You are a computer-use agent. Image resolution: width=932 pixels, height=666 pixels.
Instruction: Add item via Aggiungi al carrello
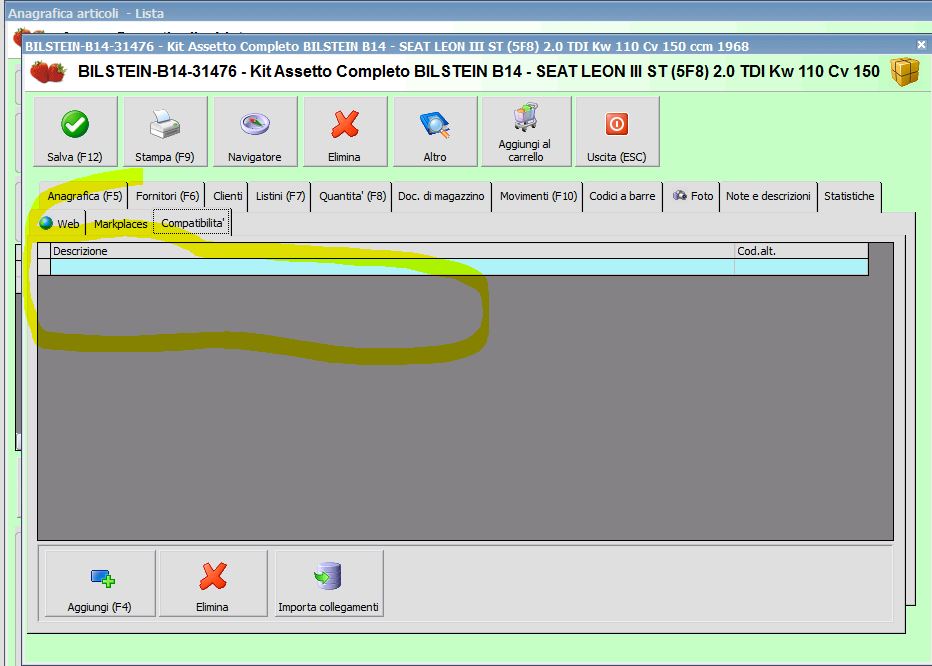point(526,131)
